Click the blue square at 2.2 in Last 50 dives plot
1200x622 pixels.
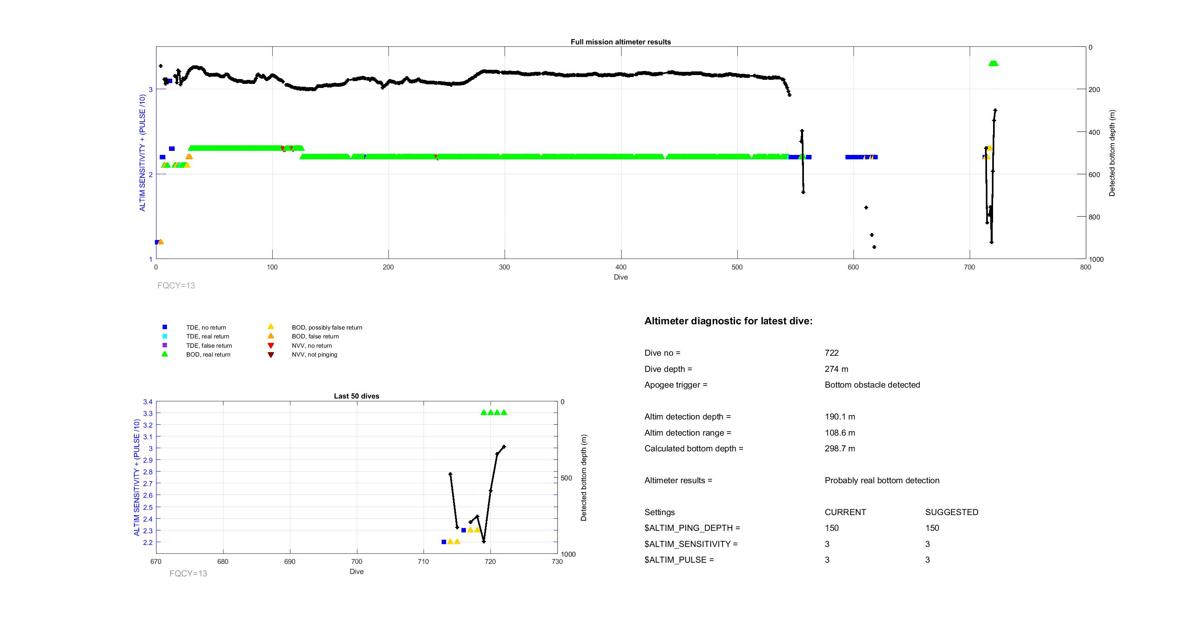(443, 542)
